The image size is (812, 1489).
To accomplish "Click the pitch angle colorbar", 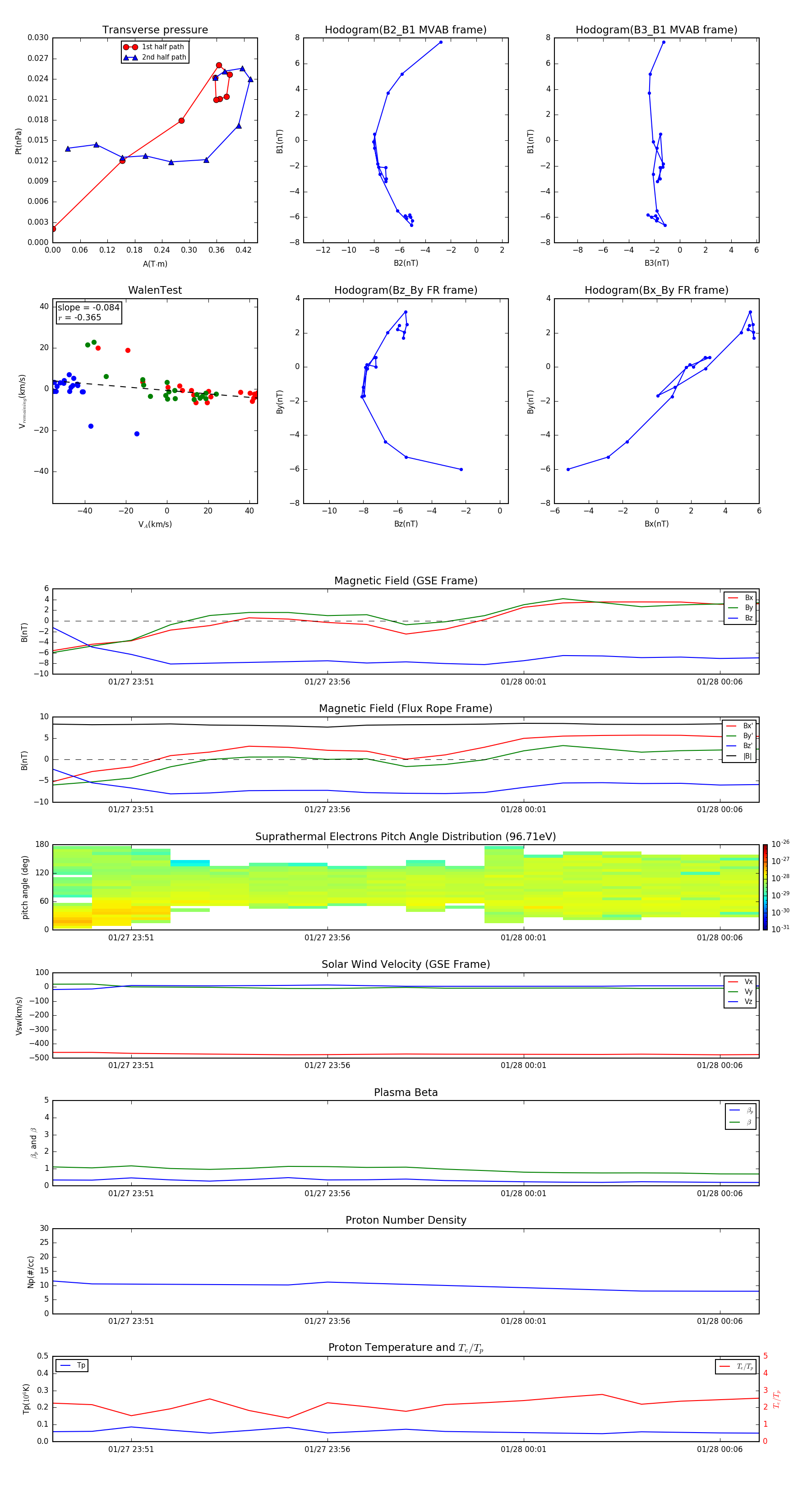I will [x=765, y=887].
